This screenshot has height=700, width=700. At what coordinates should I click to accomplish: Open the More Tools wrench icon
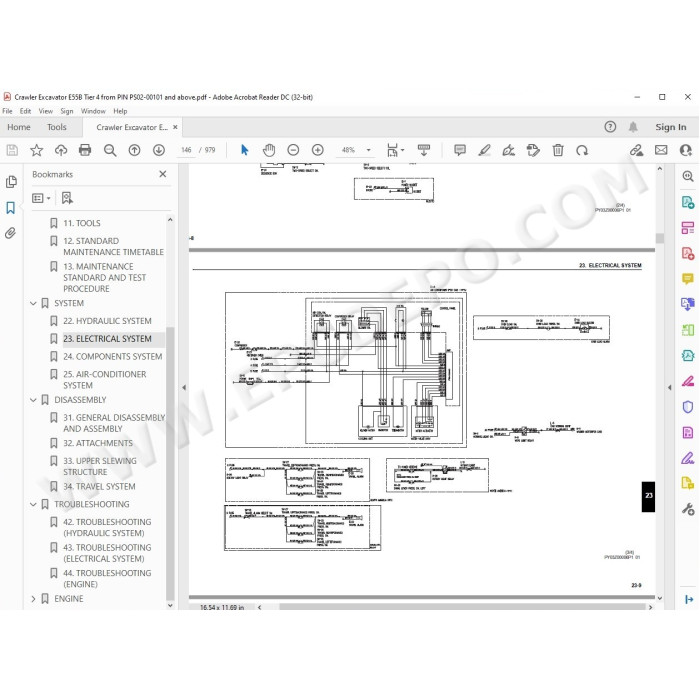point(688,509)
